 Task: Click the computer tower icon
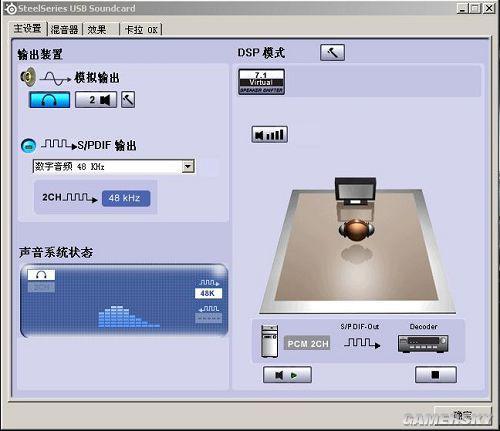click(x=269, y=341)
